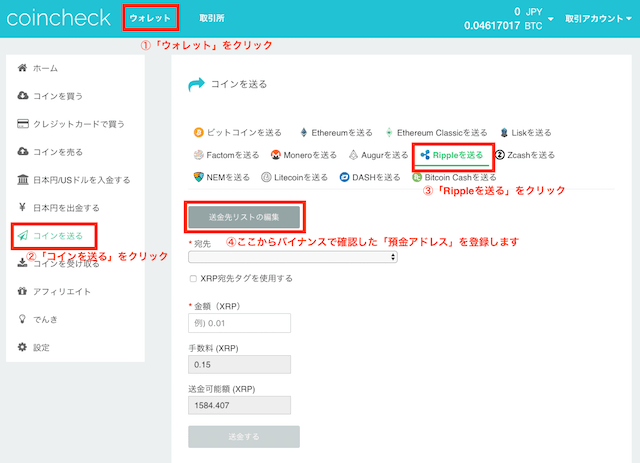640x463 pixels.
Task: Select the NEMを送る tab
Action: click(222, 177)
